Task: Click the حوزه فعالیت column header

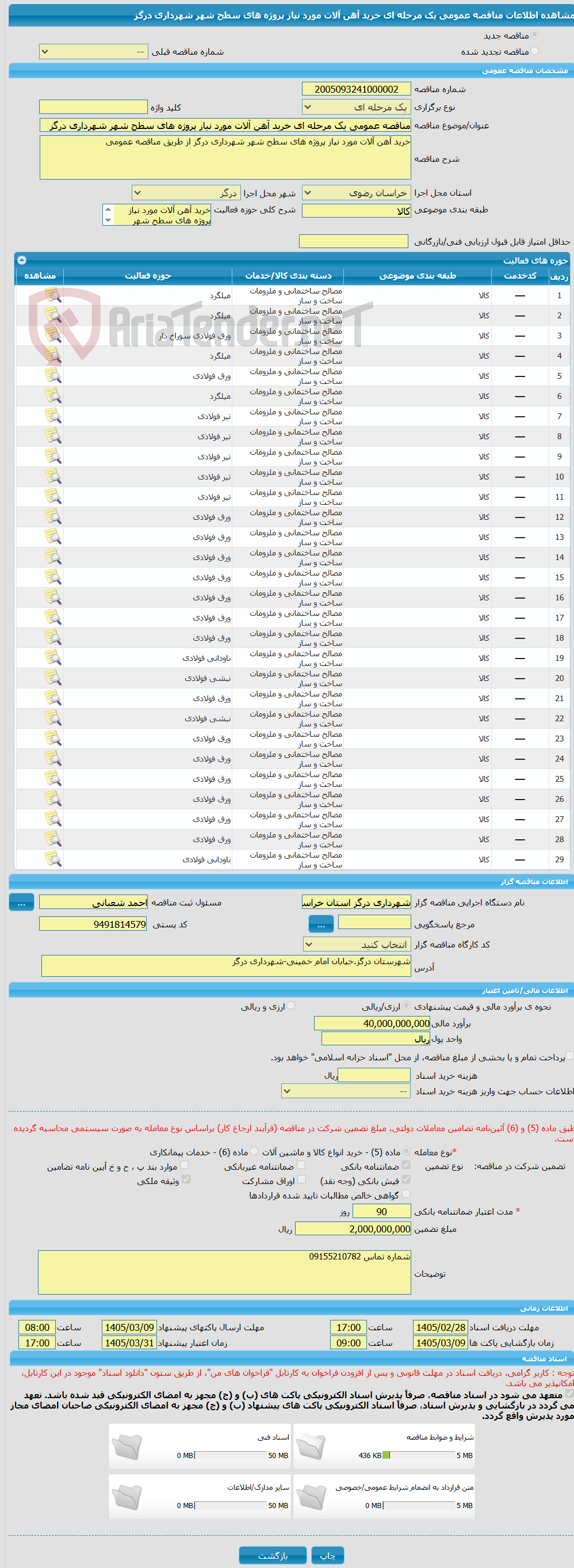Action: [x=148, y=276]
